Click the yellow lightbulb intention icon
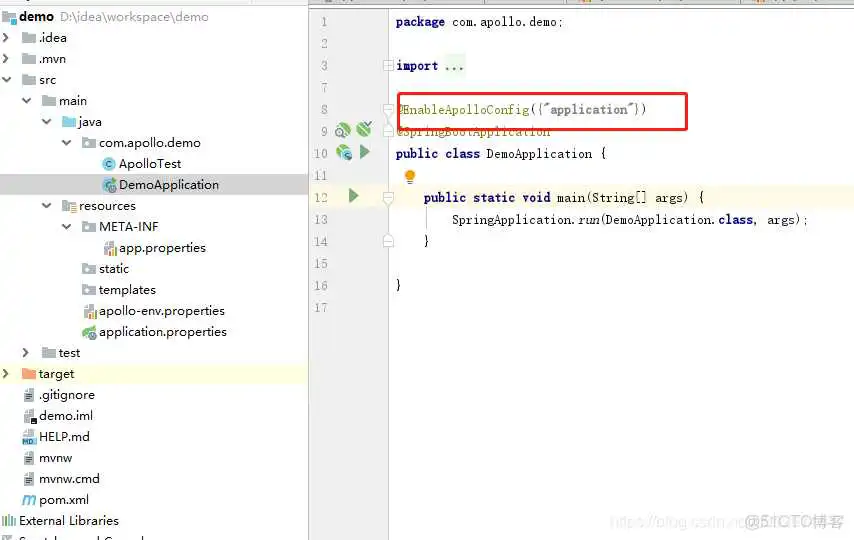Viewport: 854px width, 540px height. [x=409, y=177]
